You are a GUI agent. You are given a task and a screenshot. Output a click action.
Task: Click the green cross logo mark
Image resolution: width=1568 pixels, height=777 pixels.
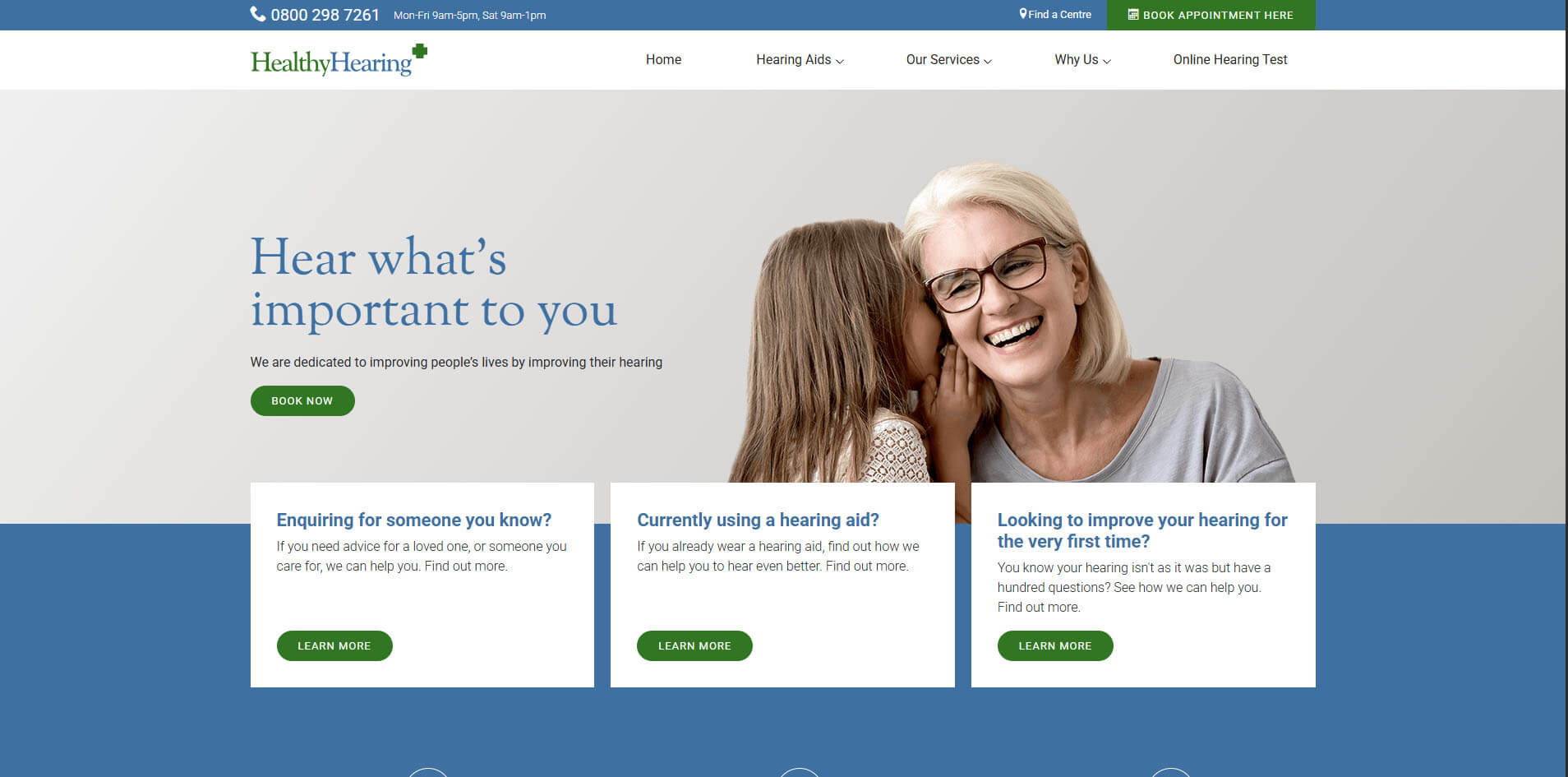(x=420, y=51)
